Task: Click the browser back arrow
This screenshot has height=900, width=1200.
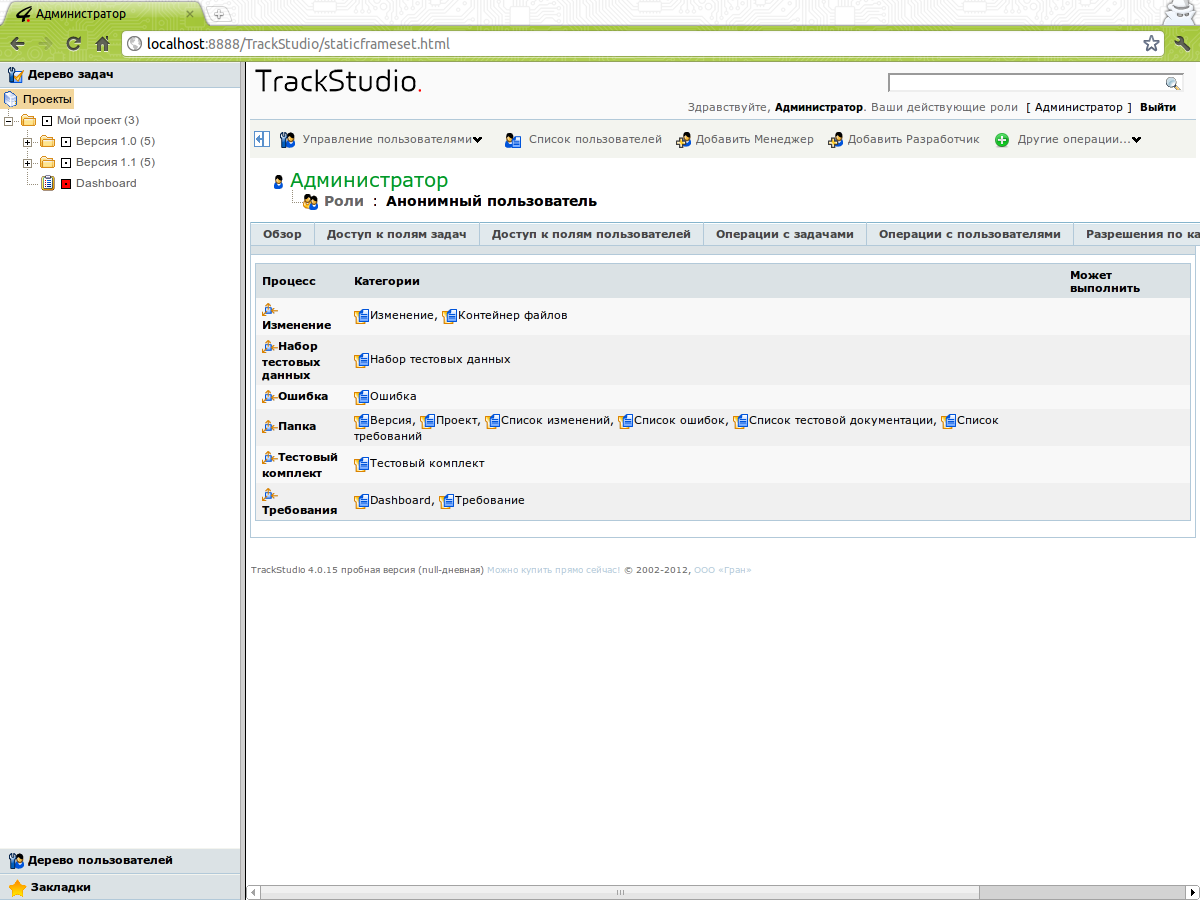Action: [x=17, y=44]
